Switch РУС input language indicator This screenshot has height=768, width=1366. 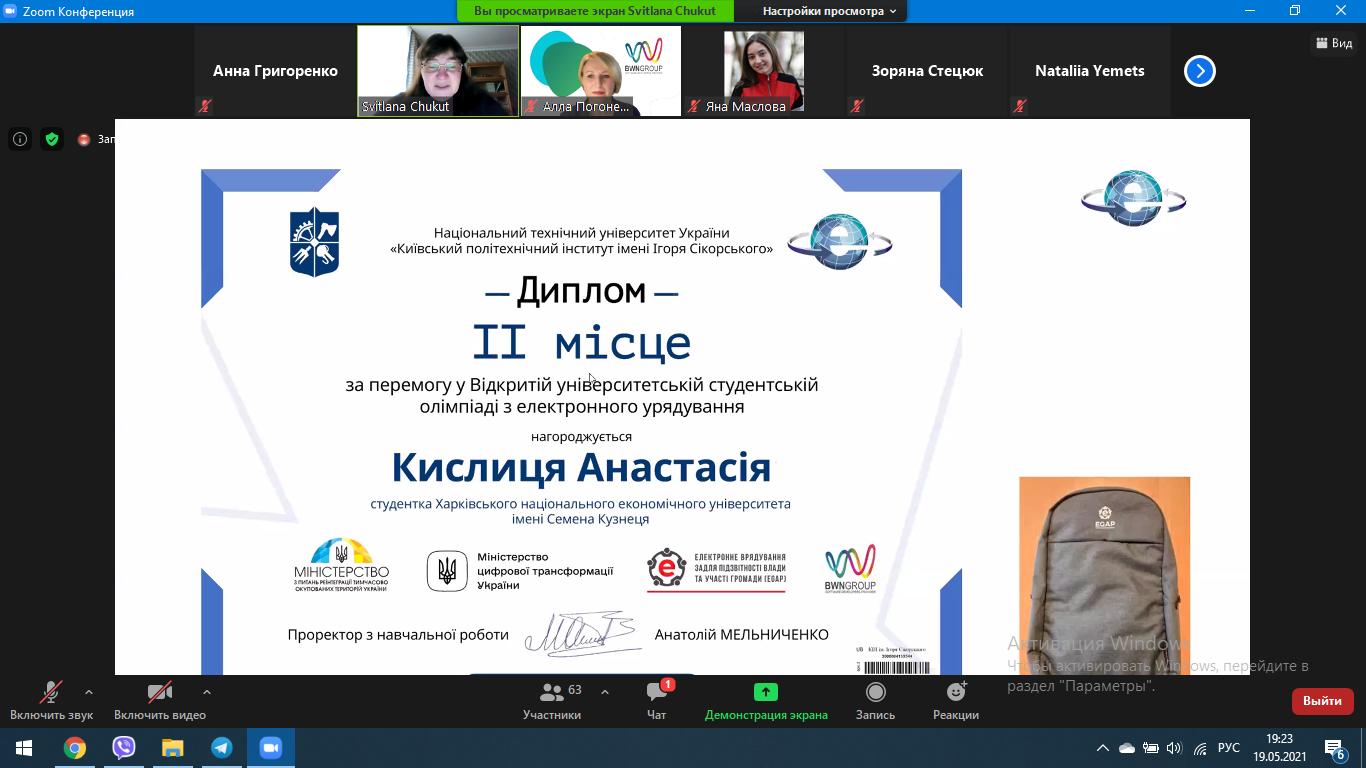[x=1229, y=748]
